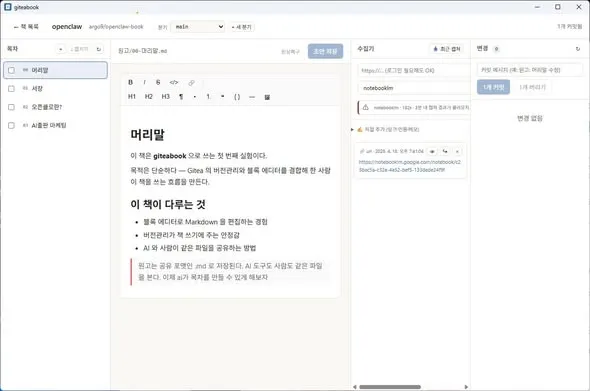Open the notebooklm.google.com notebook link
This screenshot has height=391, width=590.
pyautogui.click(x=410, y=166)
